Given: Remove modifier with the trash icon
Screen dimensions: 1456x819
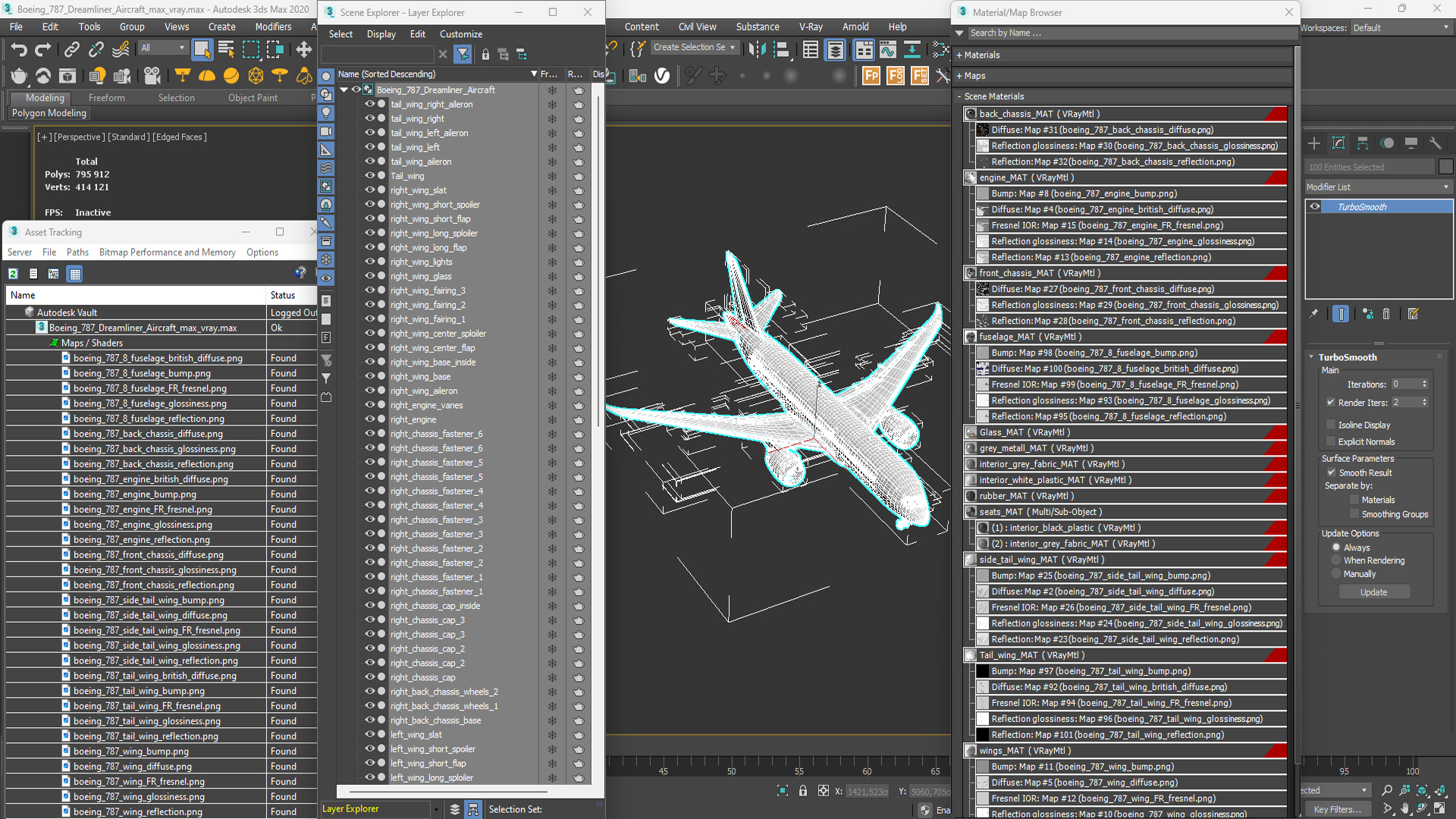Looking at the screenshot, I should (x=1386, y=314).
